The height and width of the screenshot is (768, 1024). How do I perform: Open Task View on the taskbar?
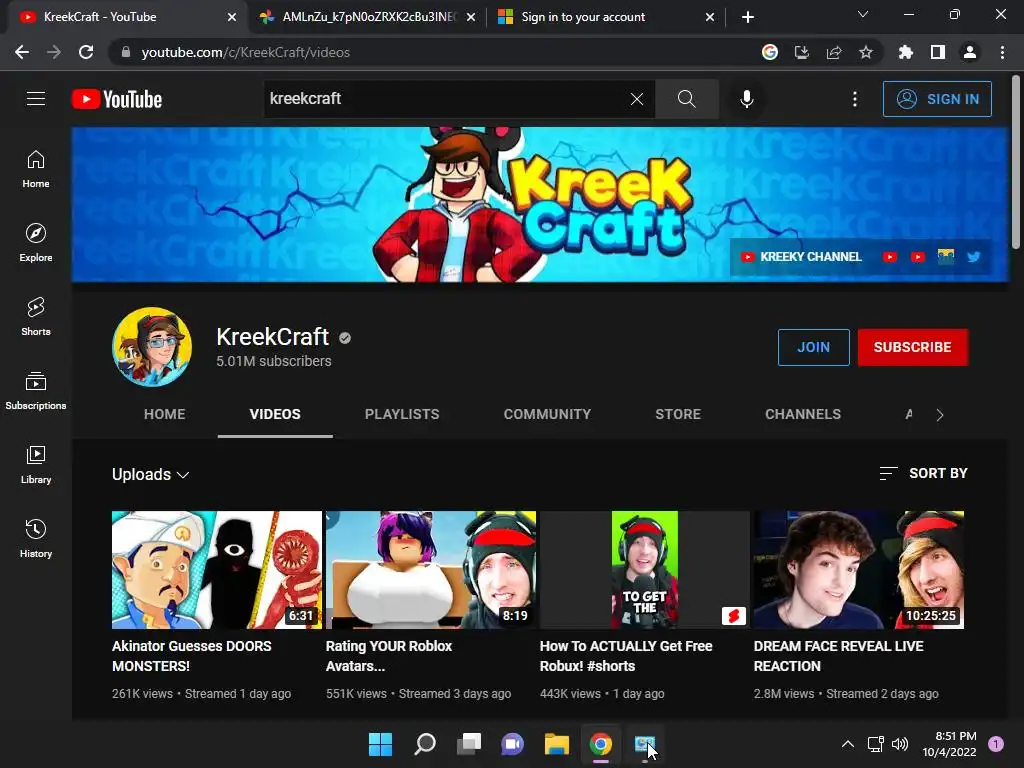click(x=468, y=744)
